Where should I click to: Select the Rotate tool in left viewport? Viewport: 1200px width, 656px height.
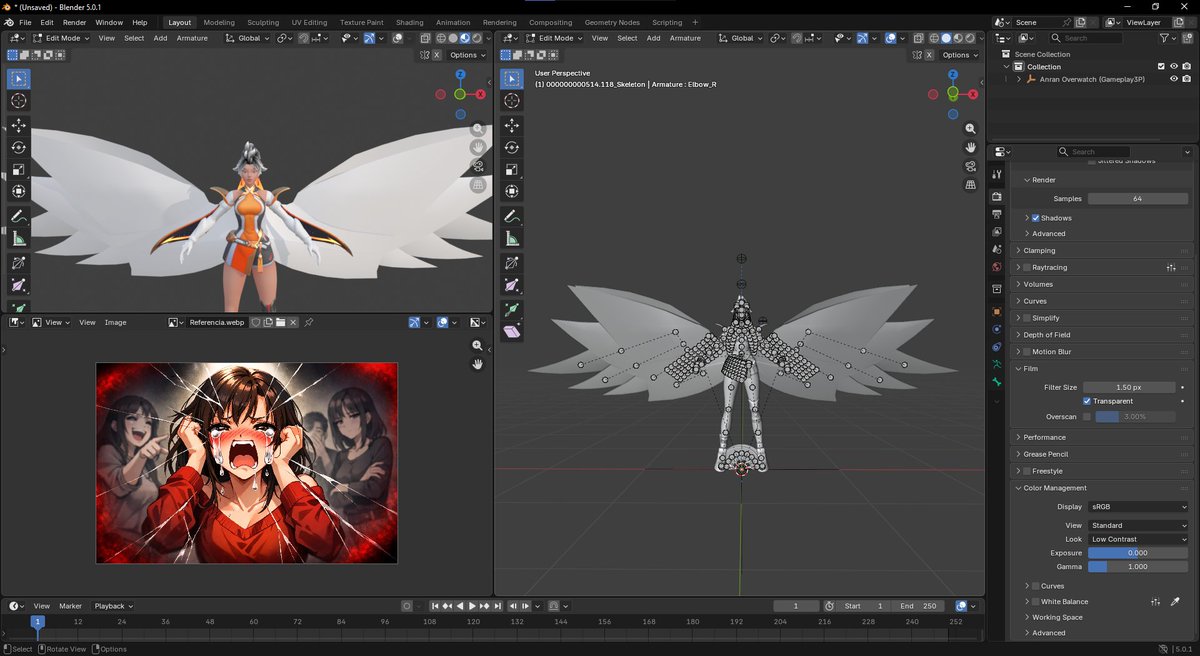coord(19,147)
